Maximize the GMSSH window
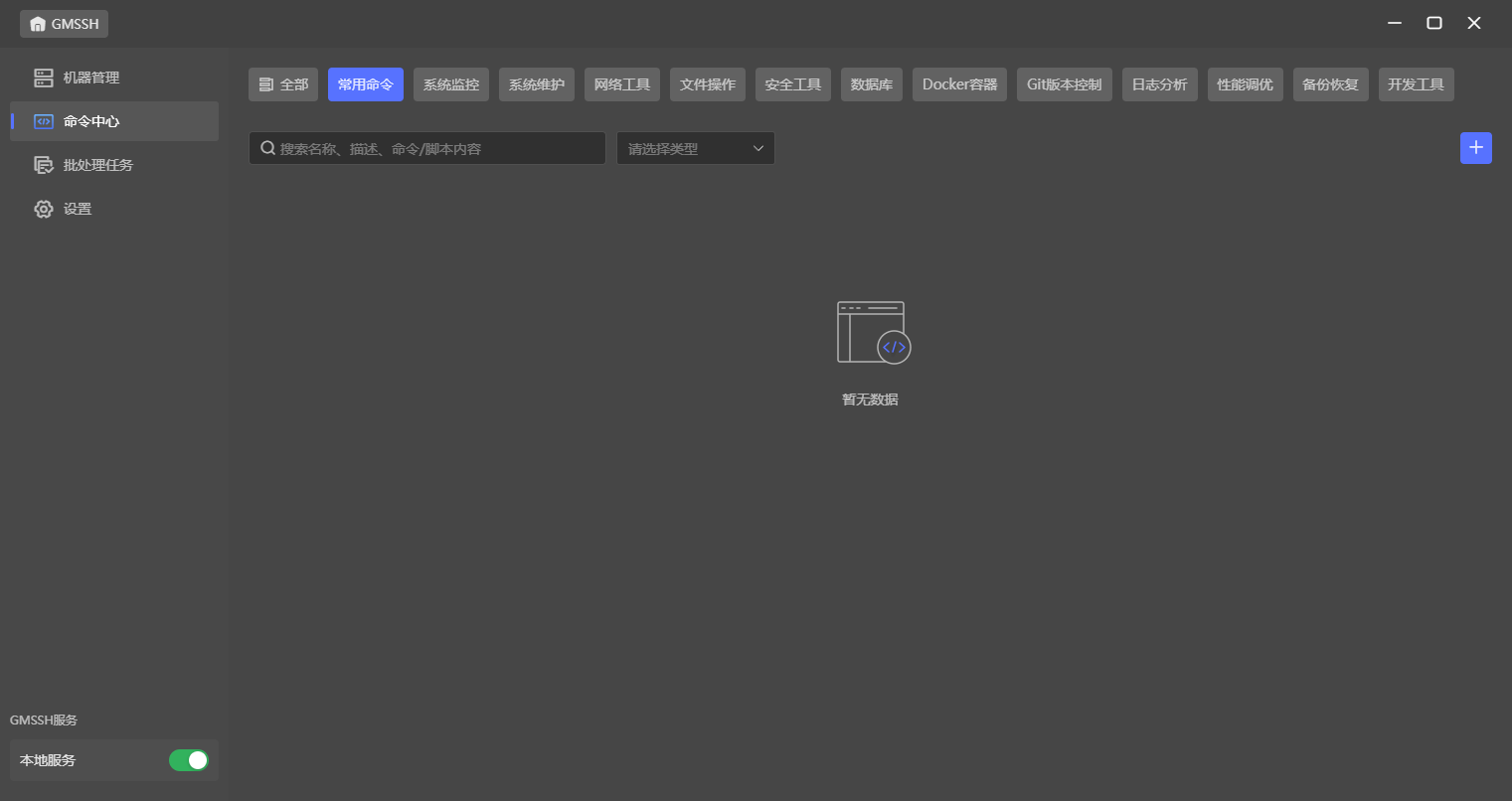Viewport: 1512px width, 801px height. coord(1433,23)
